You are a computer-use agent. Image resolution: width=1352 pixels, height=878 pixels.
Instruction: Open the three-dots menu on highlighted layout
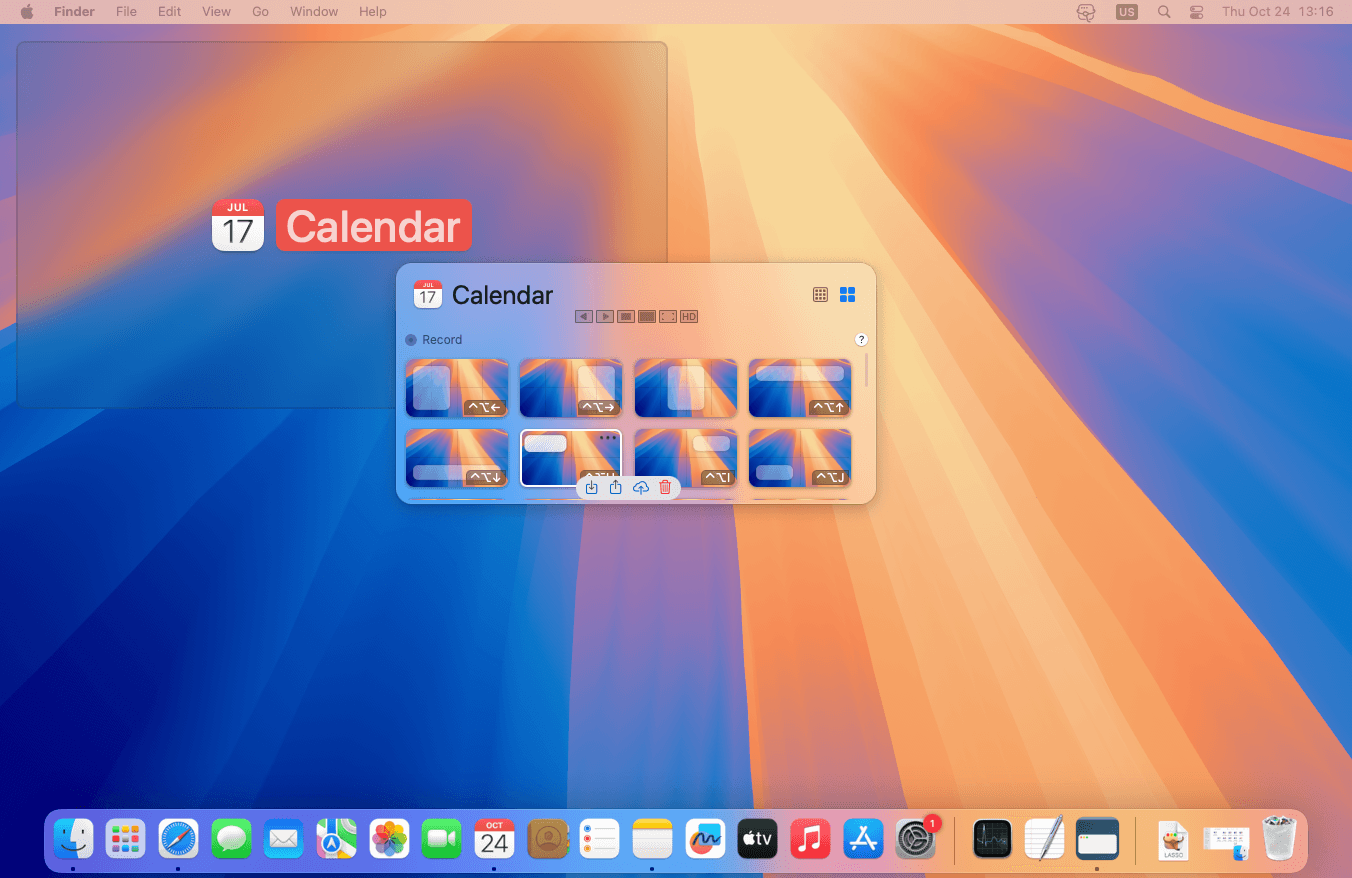pyautogui.click(x=607, y=438)
